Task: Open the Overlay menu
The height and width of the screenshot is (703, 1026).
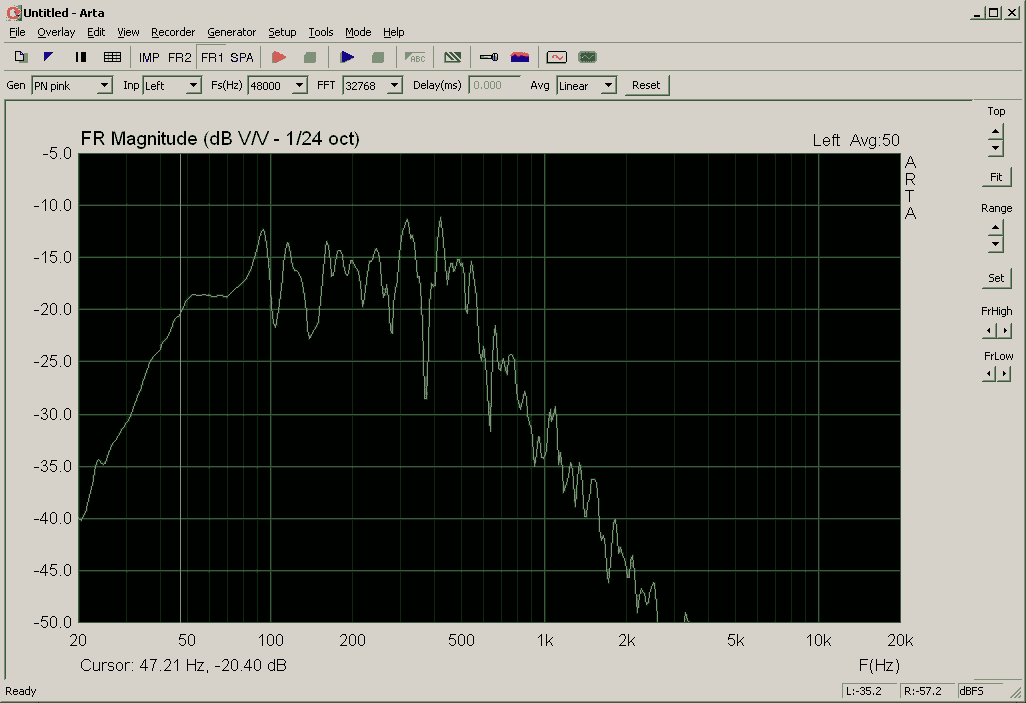Action: (56, 32)
